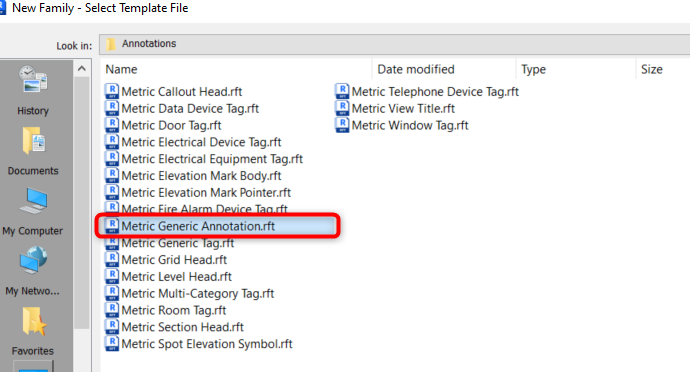This screenshot has width=690, height=372.
Task: Click the Type column header
Action: pos(576,70)
